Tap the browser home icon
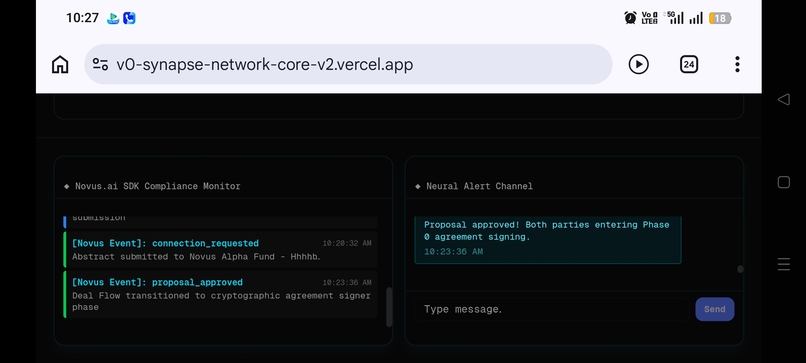 click(60, 64)
